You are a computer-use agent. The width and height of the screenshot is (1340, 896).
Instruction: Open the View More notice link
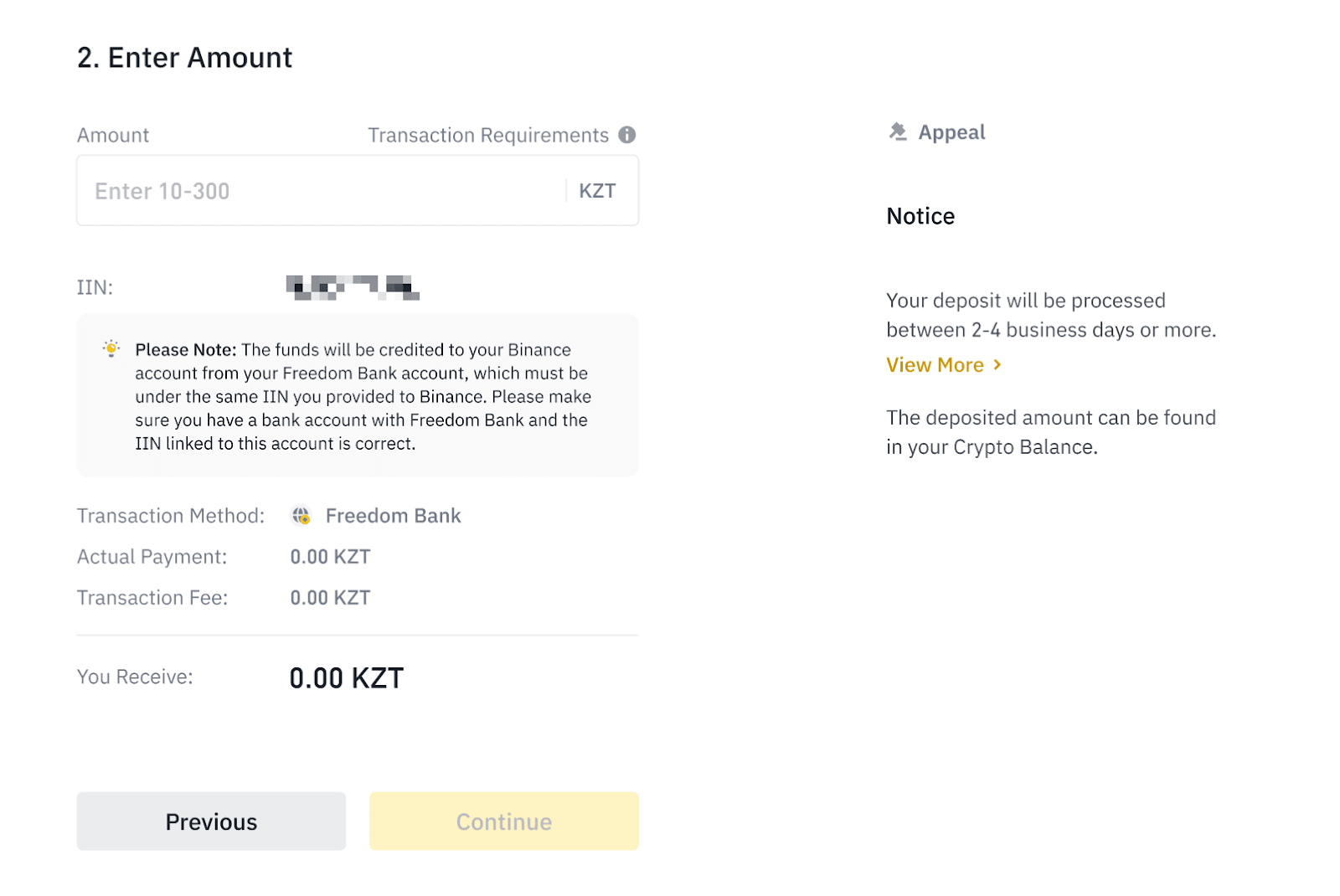(x=935, y=365)
